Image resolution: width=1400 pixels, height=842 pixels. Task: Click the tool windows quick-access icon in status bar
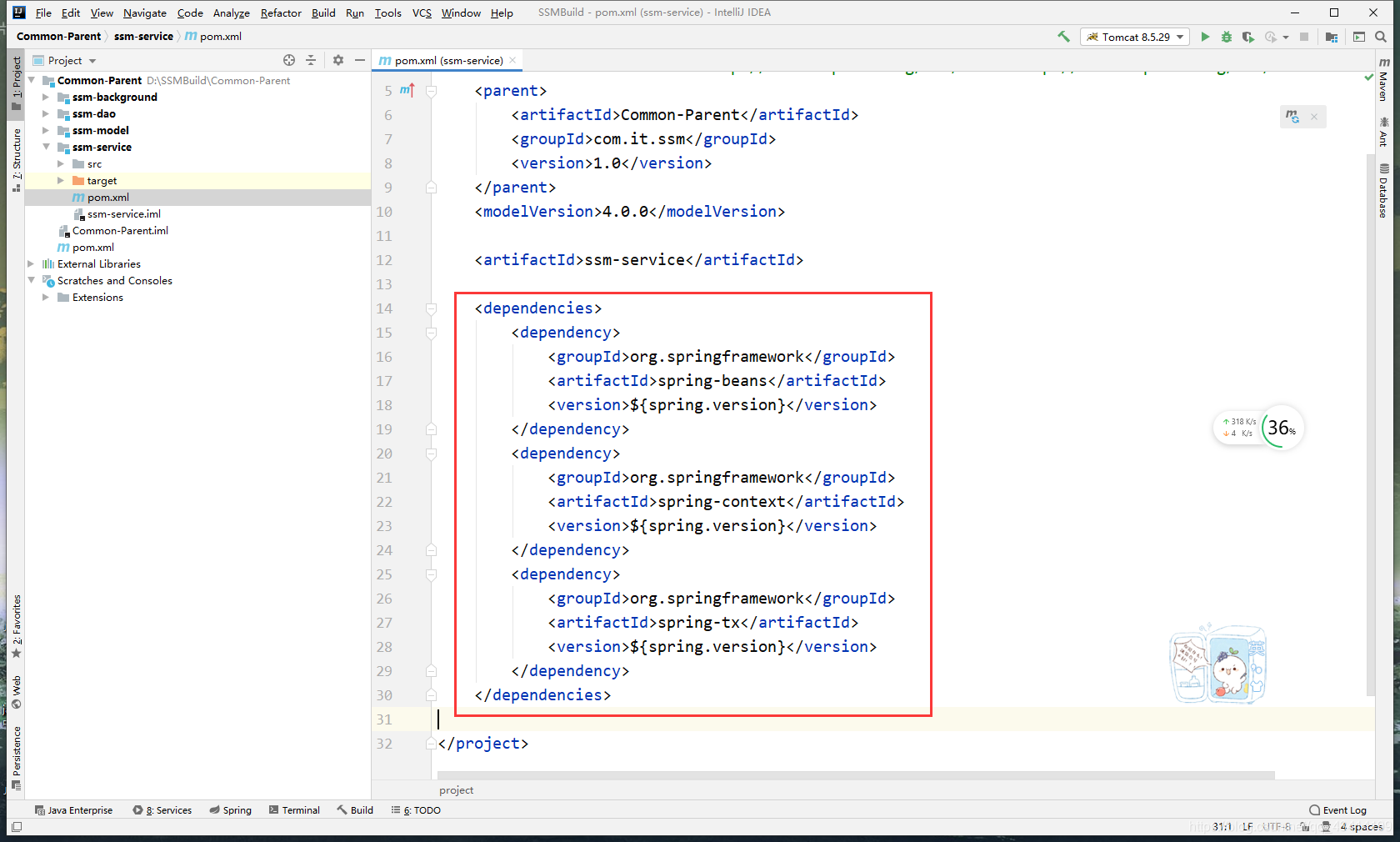coord(17,827)
